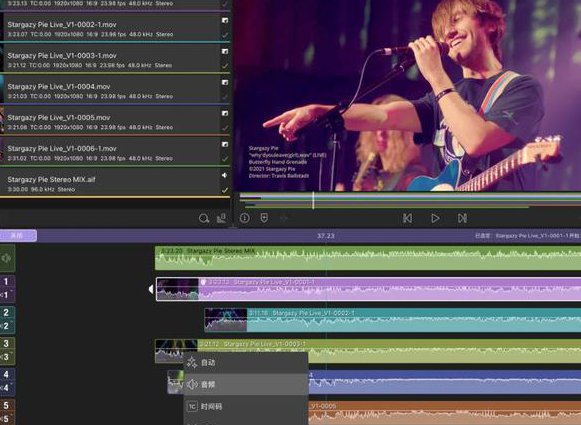Click the Stargazy Pie Live_V1-0002-1 clip thumbnail
The image size is (581, 425).
226,320
